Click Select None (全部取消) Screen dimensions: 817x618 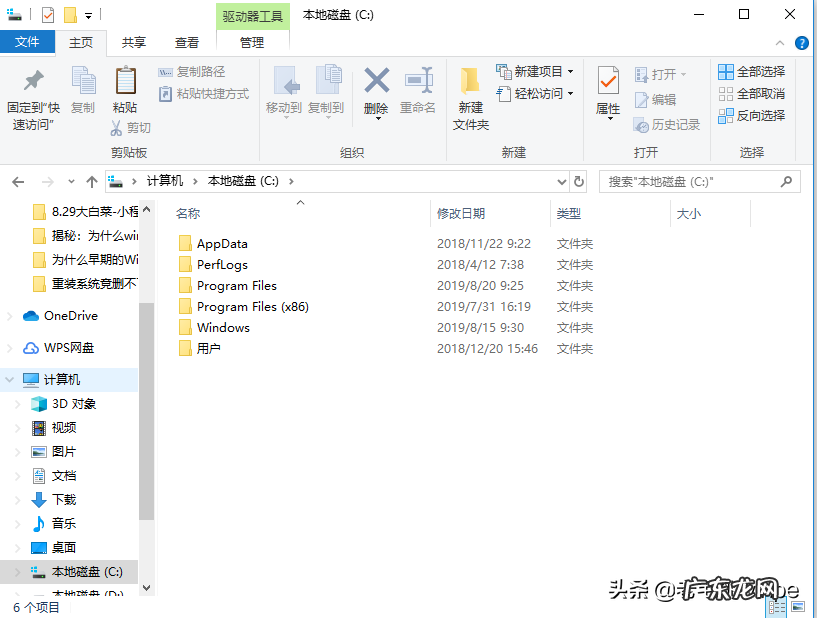pyautogui.click(x=751, y=94)
